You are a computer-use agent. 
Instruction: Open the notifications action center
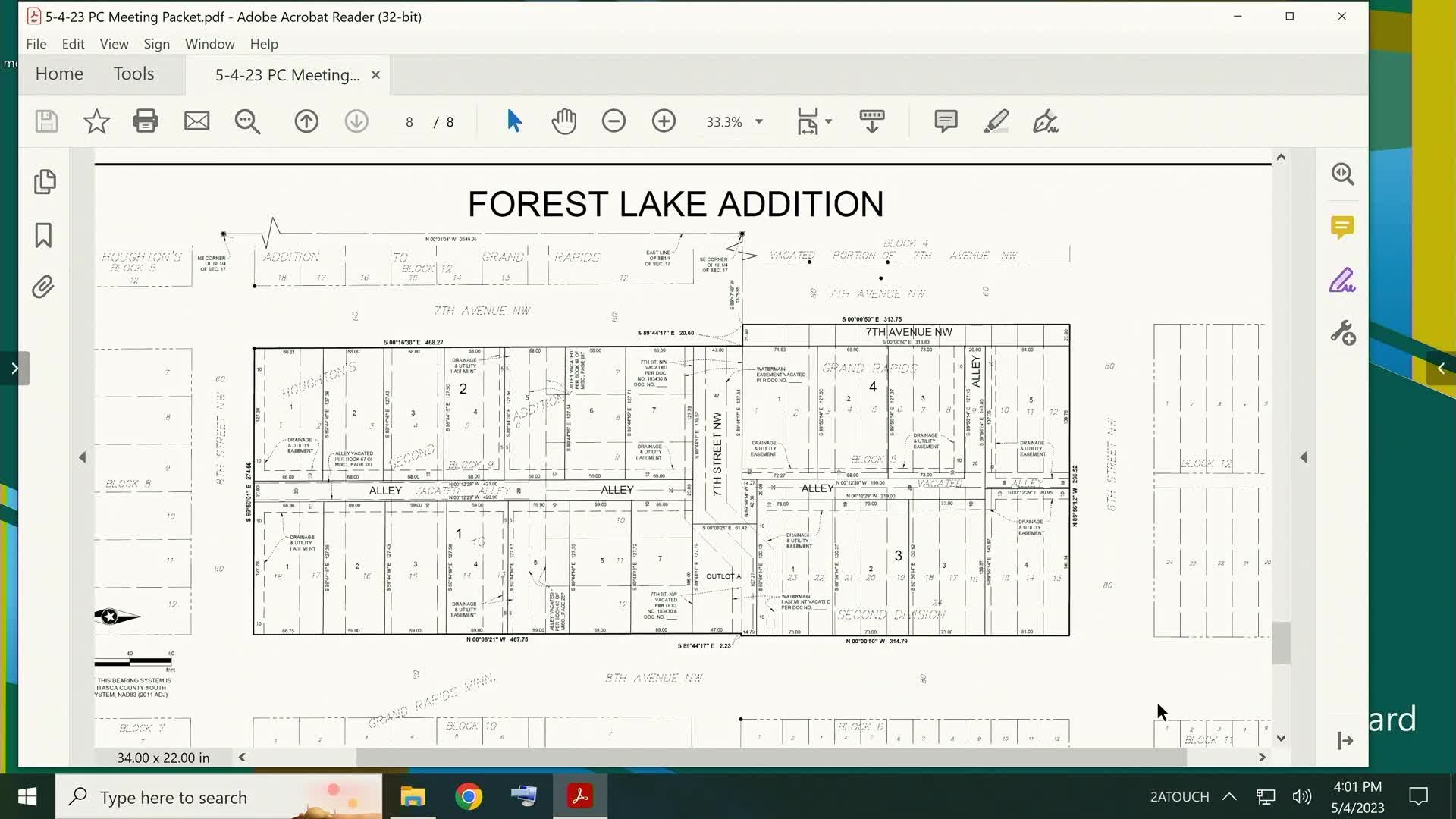point(1418,797)
